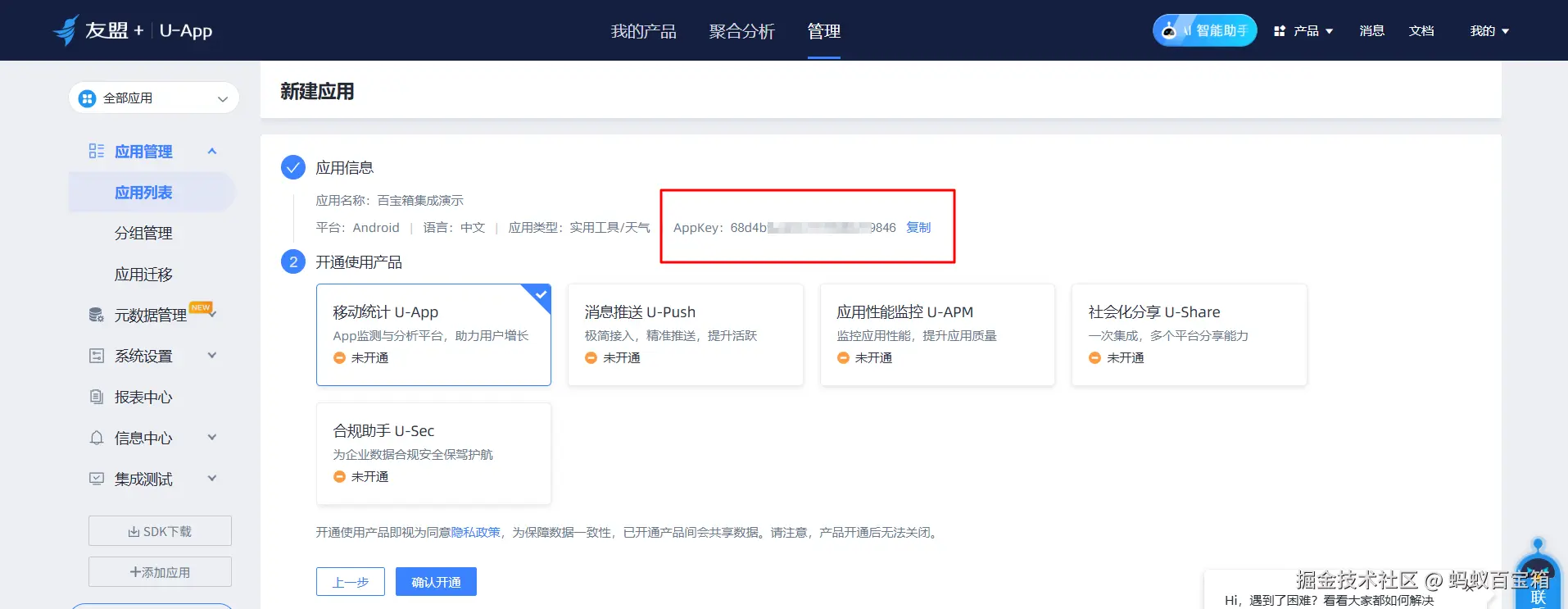Click the 产品 grid icon
Image resolution: width=1568 pixels, height=609 pixels.
tap(1280, 31)
